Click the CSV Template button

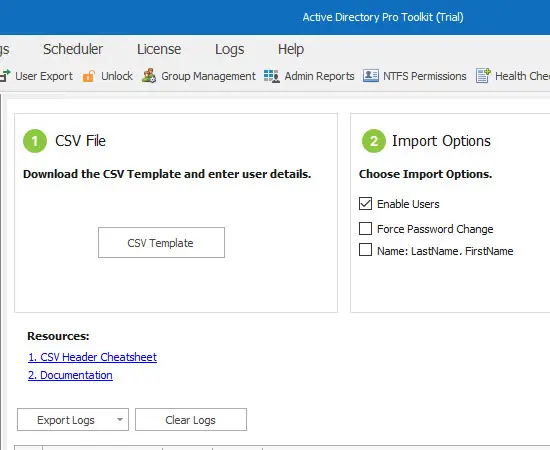[161, 242]
